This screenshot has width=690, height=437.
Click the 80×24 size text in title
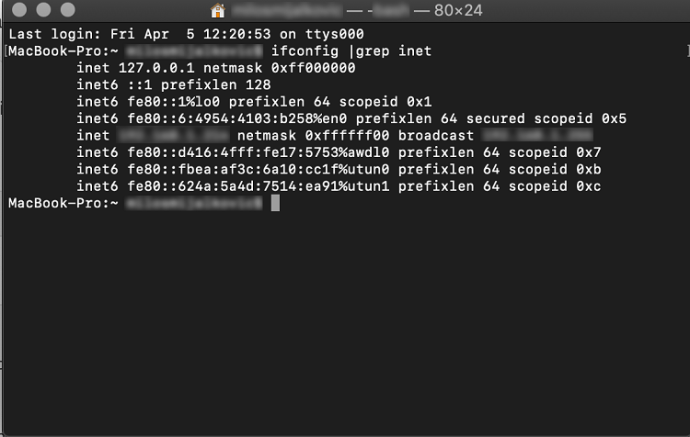pos(458,10)
